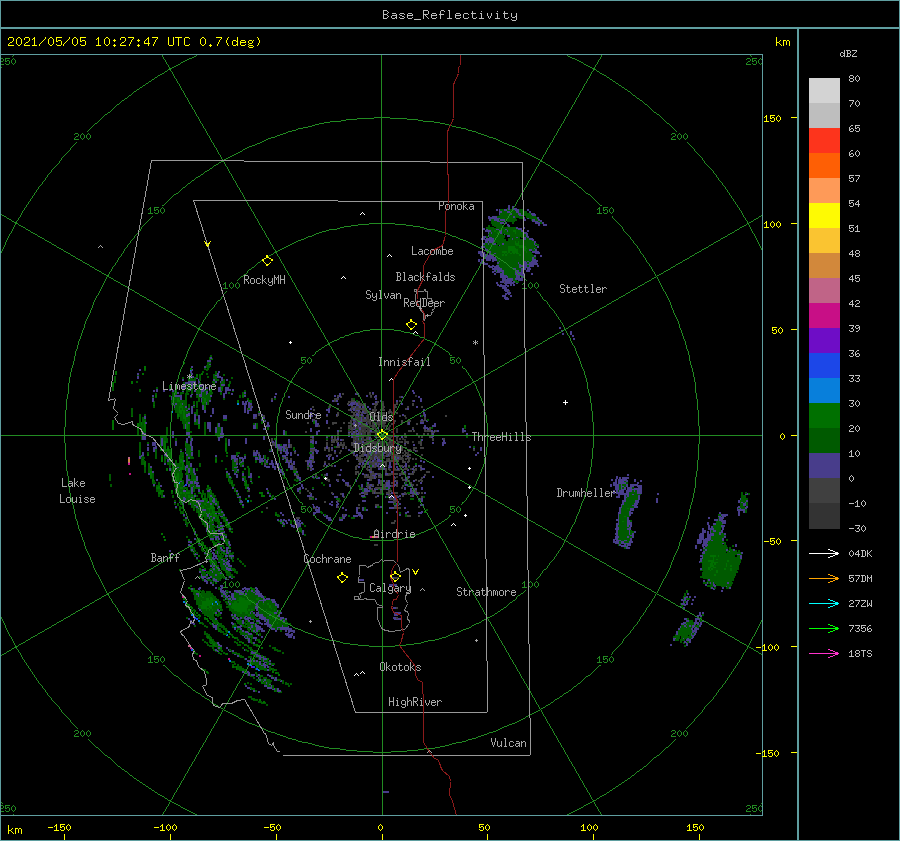
Task: Click the Sundre label
Action: pos(303,414)
